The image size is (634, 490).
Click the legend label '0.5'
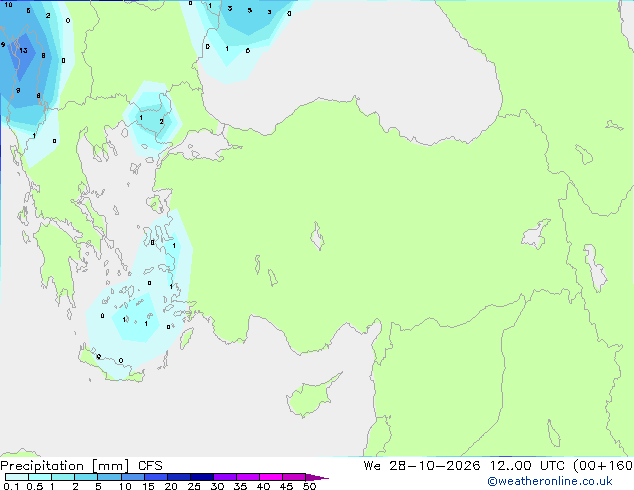[35, 486]
